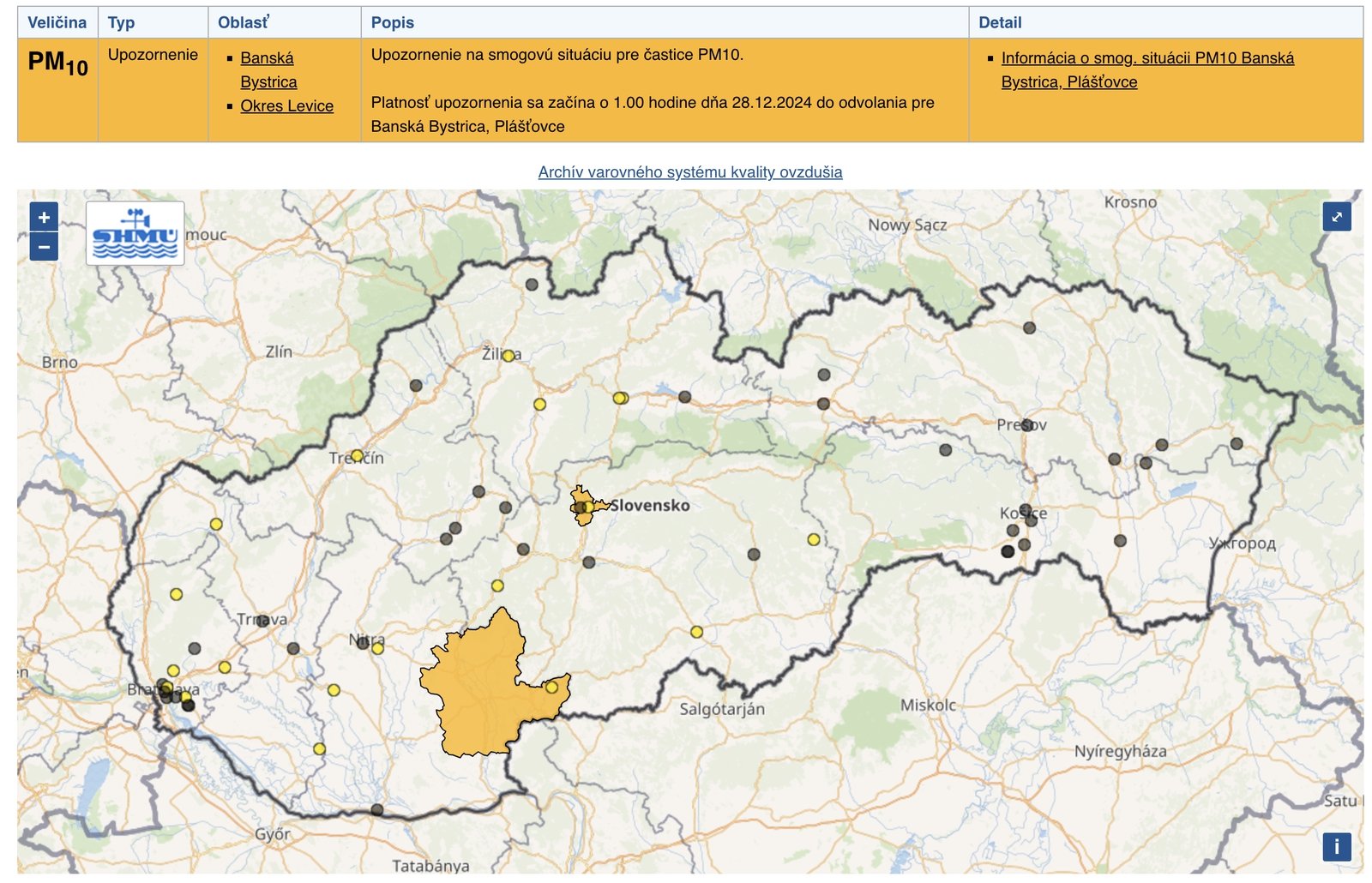Click the Krosno city label

pos(1130,202)
